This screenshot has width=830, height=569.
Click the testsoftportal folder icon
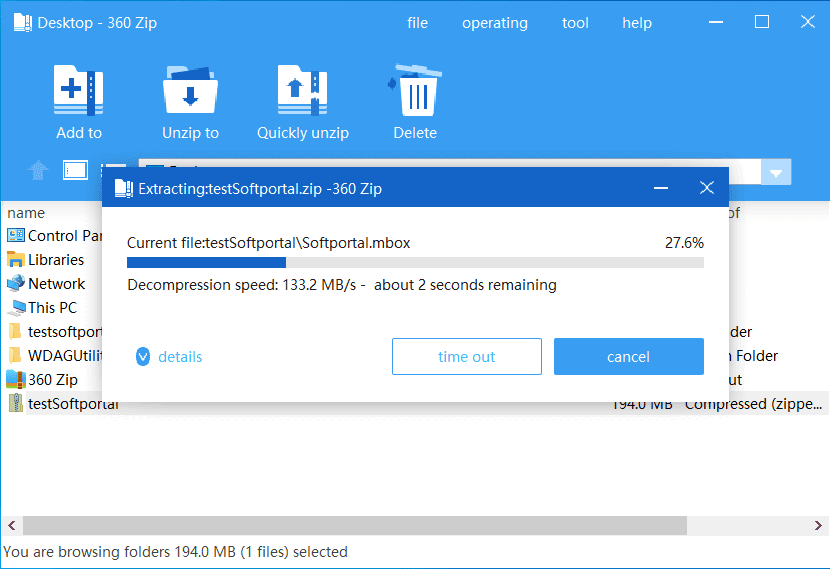point(15,331)
